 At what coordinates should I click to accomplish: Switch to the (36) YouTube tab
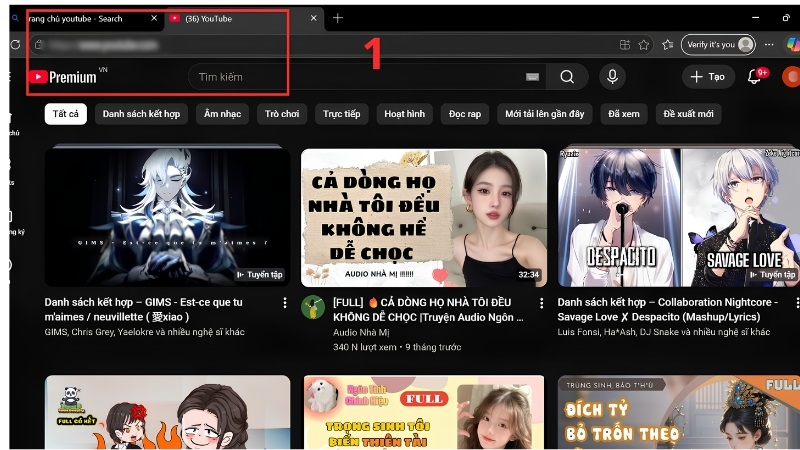tap(244, 18)
